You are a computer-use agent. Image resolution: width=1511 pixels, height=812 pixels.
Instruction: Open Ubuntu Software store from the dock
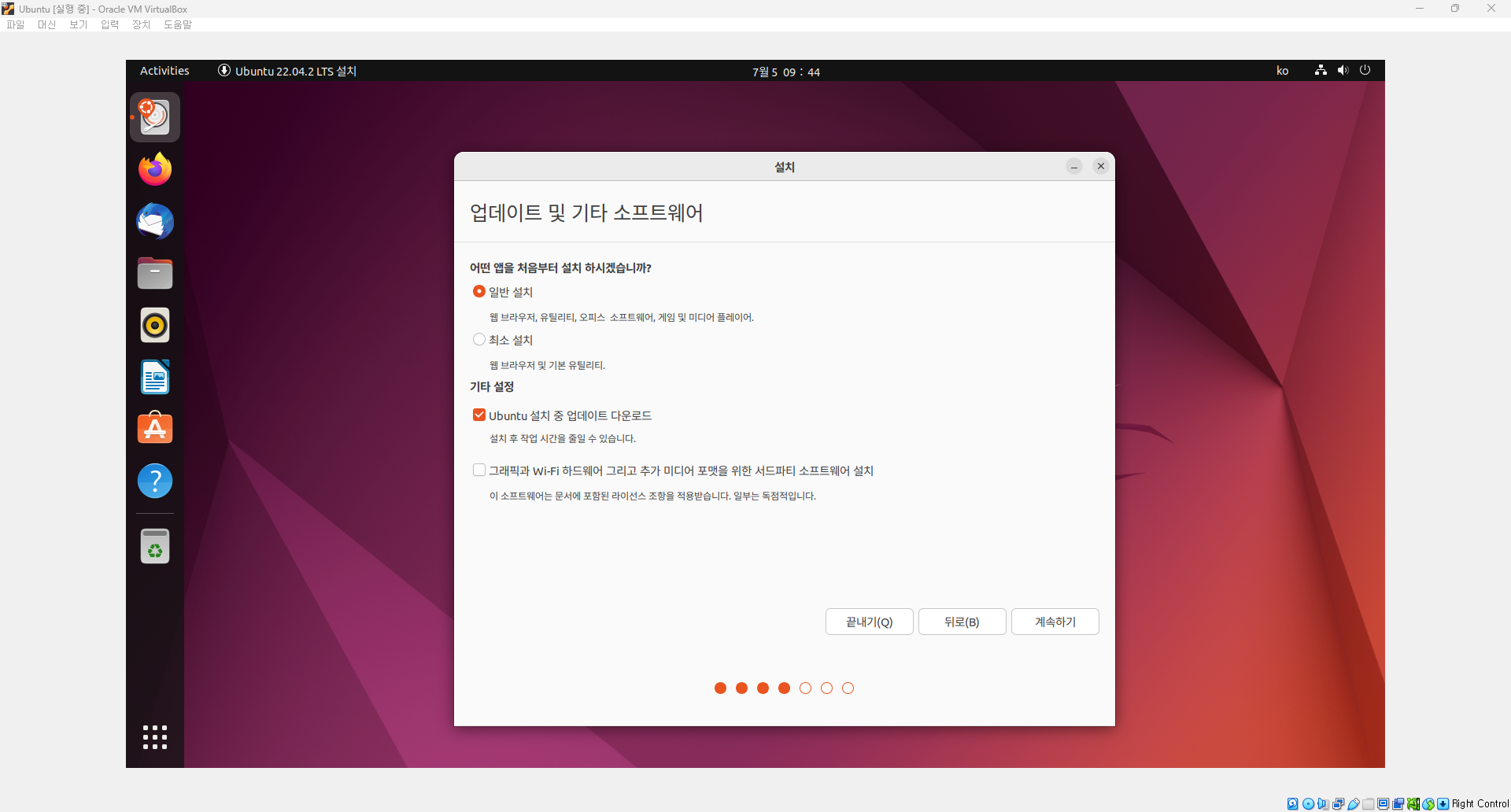click(x=155, y=429)
